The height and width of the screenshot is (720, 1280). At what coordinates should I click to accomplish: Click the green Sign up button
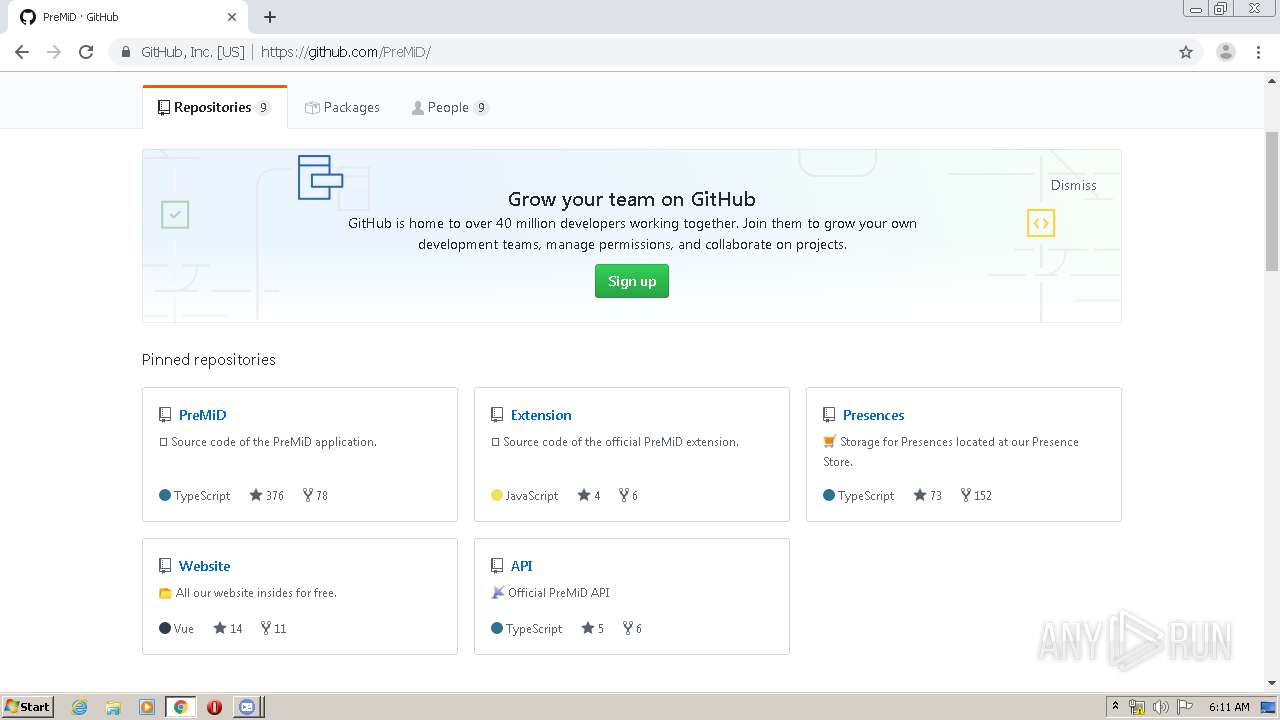point(632,281)
